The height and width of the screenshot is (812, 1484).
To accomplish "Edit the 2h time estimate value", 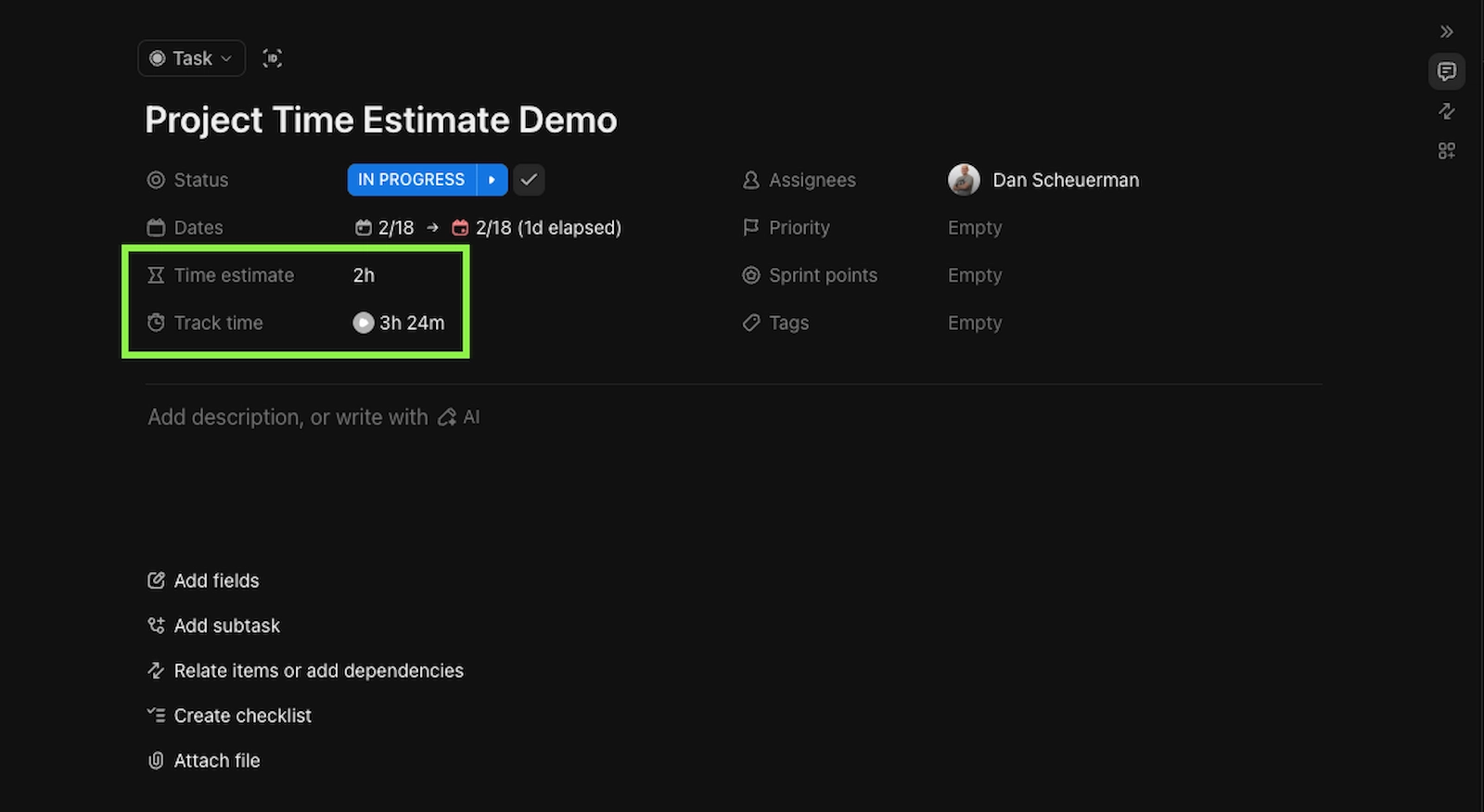I will [364, 275].
